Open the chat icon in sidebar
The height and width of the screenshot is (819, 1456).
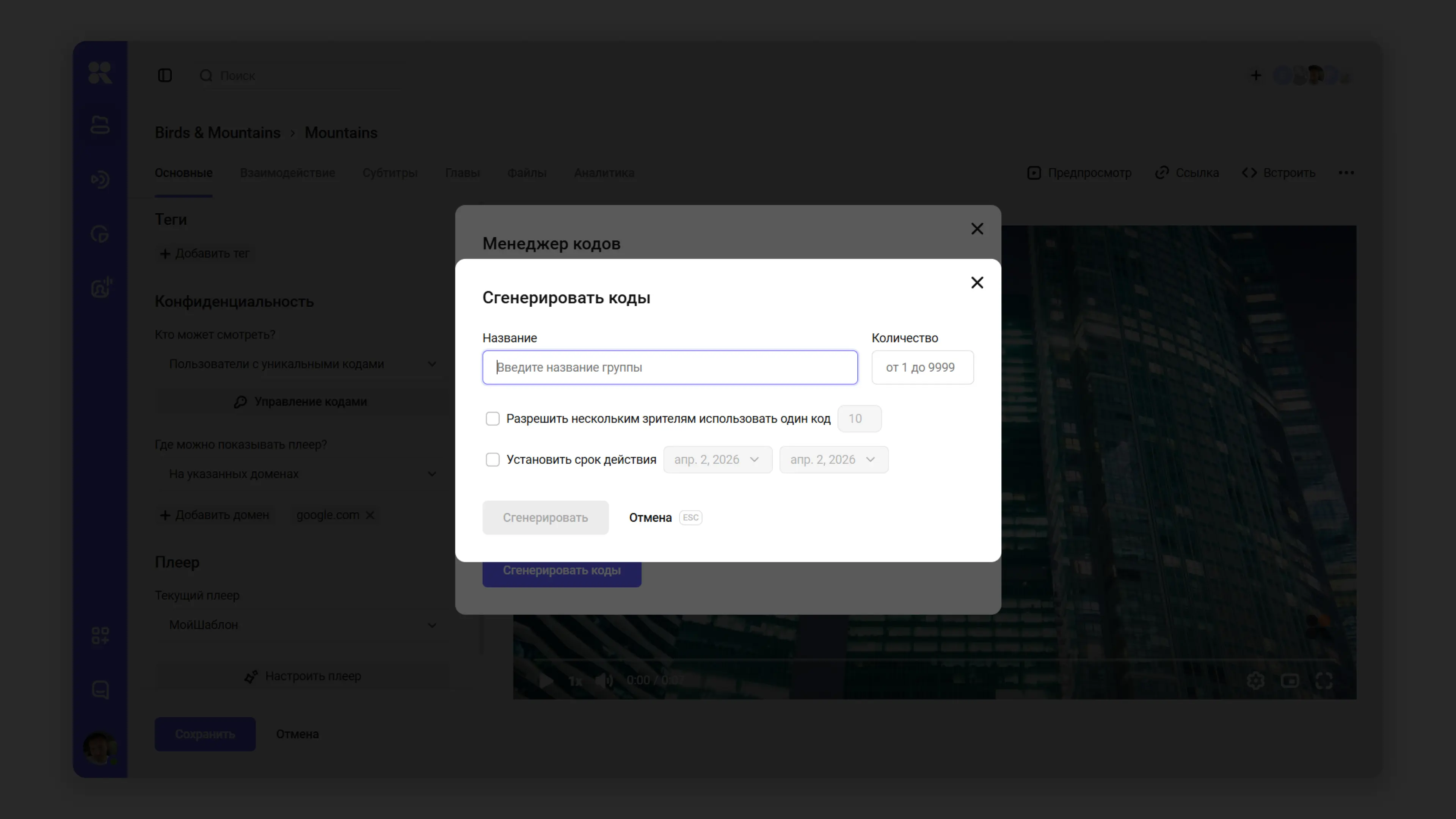tap(100, 690)
